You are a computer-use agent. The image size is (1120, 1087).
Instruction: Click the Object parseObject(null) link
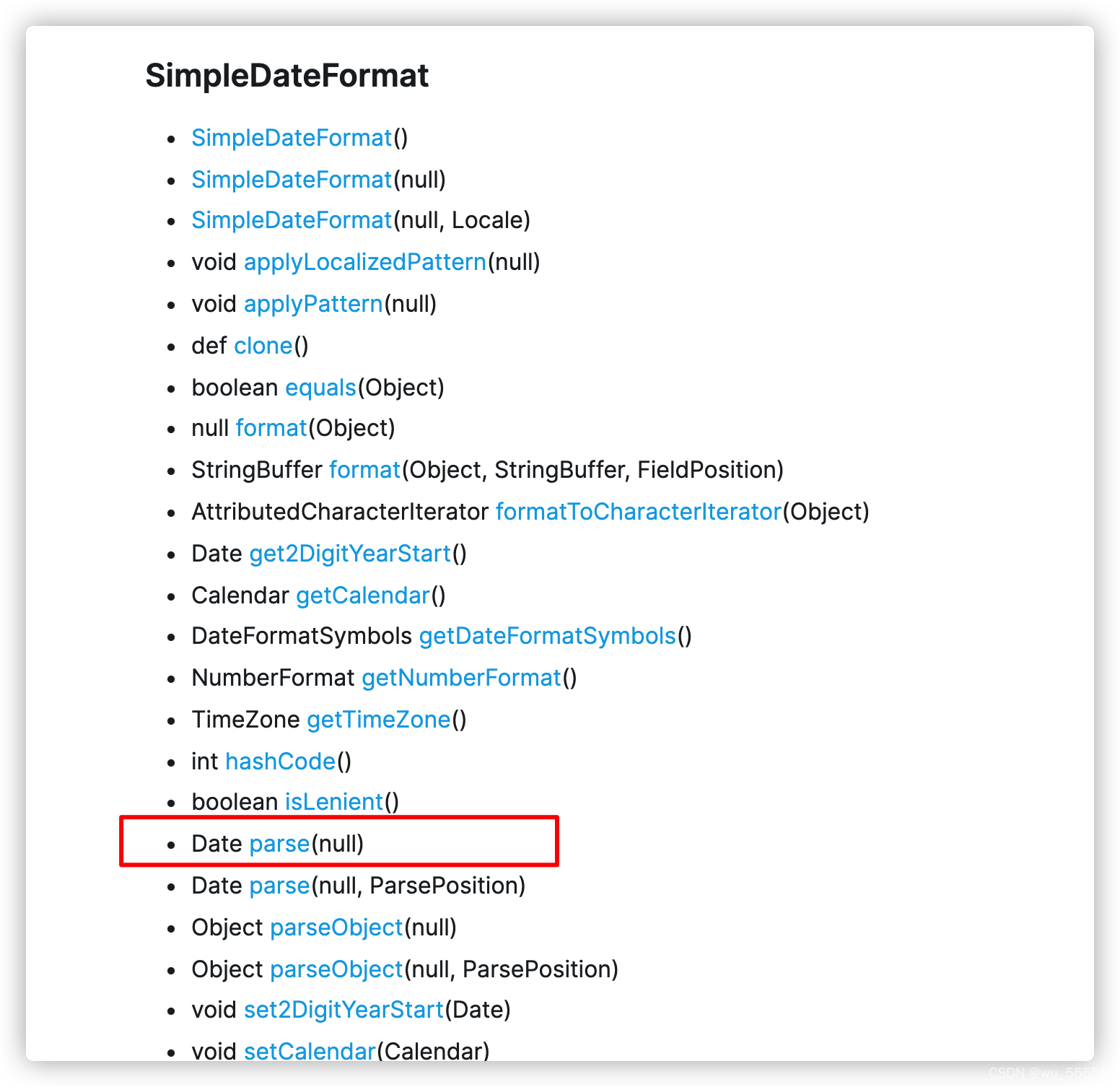(336, 927)
